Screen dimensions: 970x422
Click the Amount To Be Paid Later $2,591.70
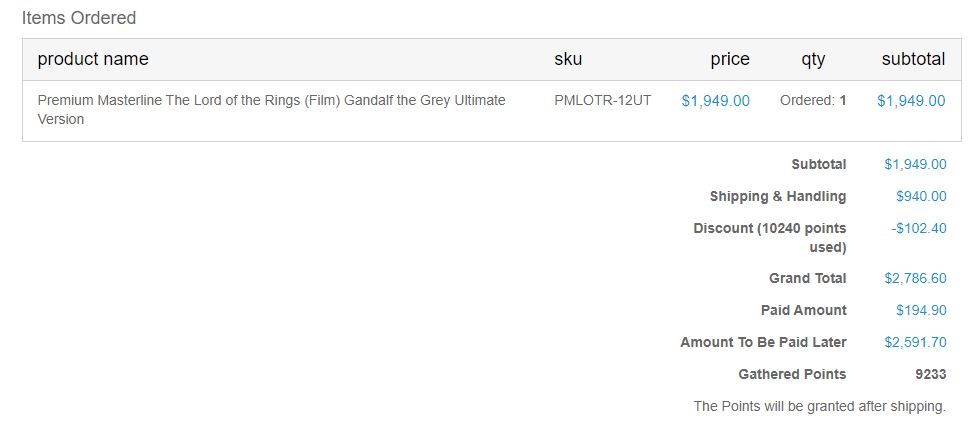click(915, 342)
